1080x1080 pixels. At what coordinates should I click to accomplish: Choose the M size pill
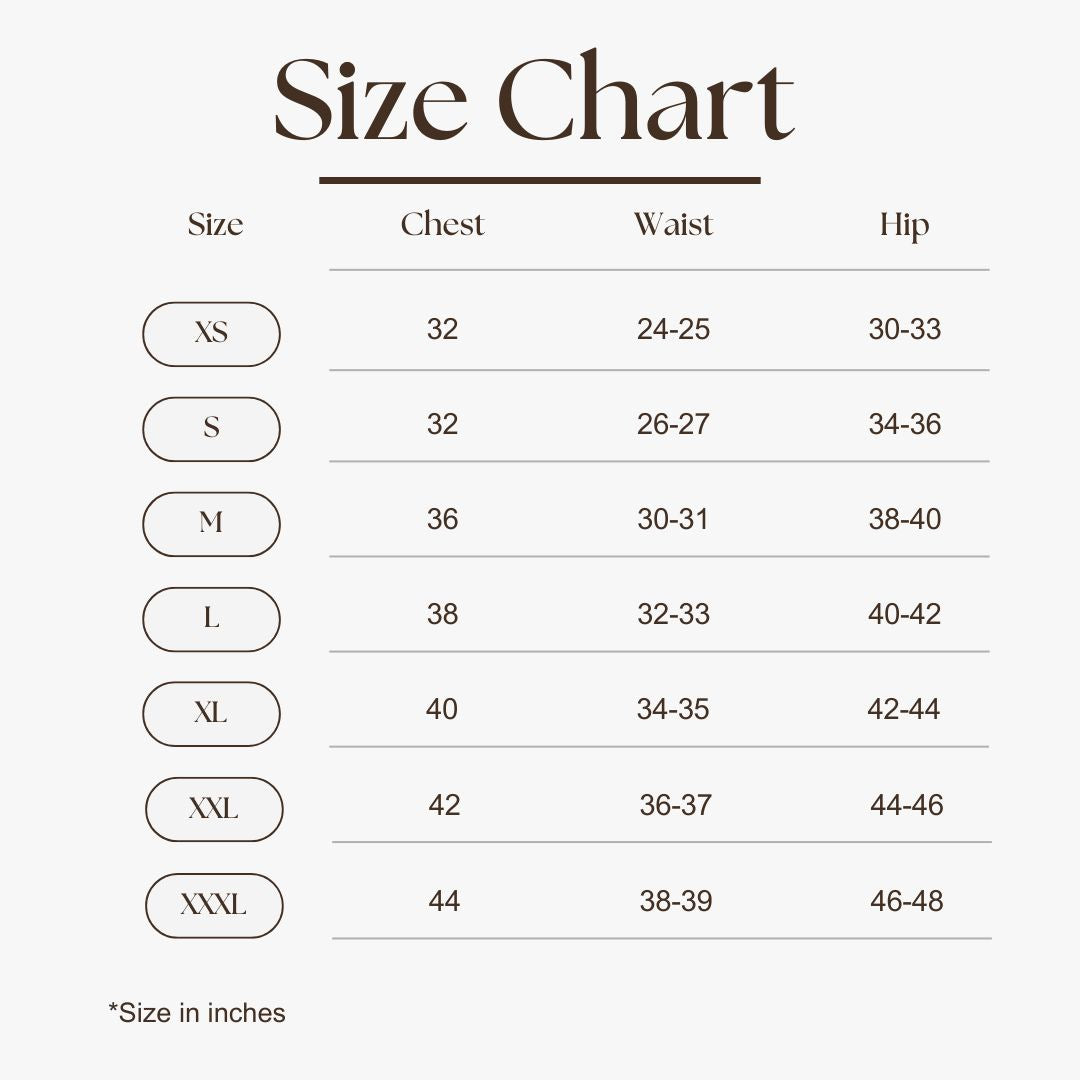[x=211, y=524]
